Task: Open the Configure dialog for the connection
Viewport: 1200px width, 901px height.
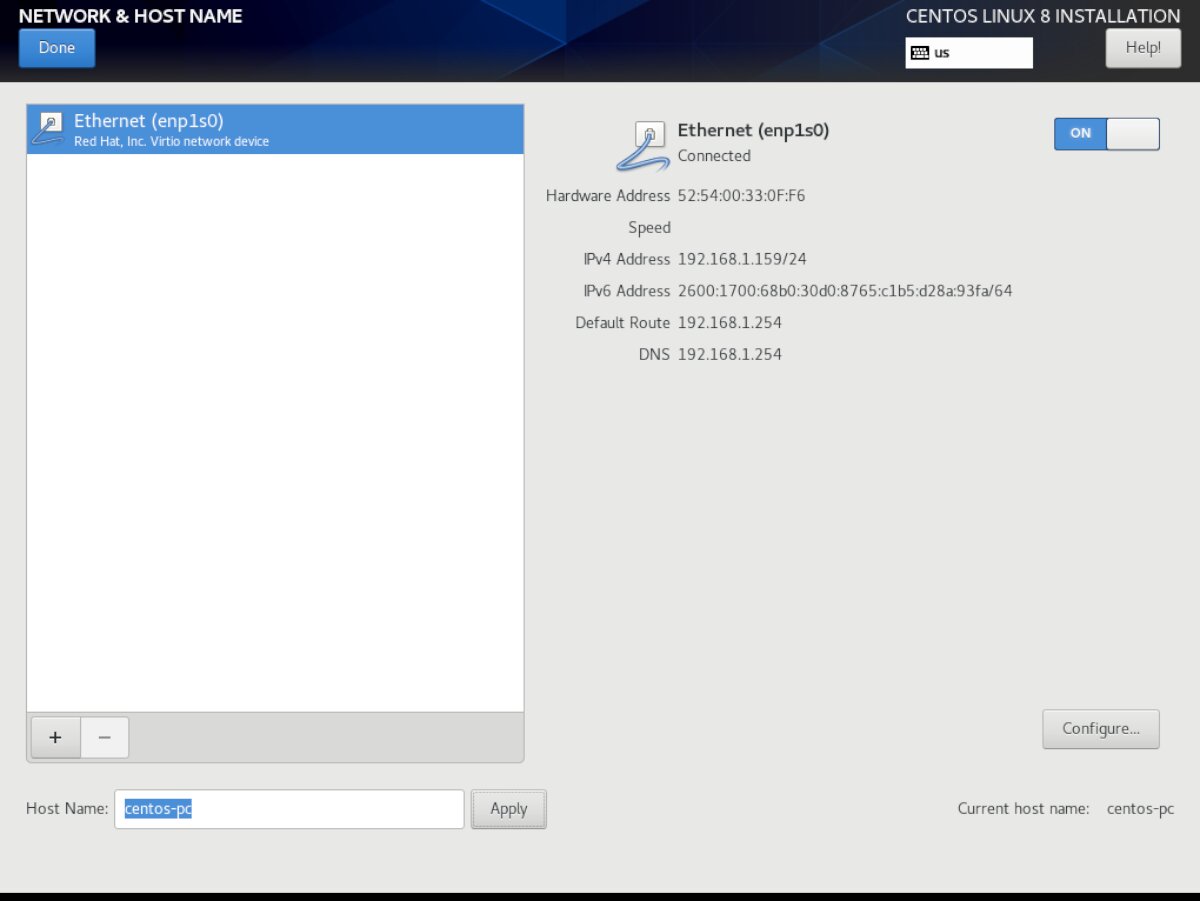Action: pyautogui.click(x=1100, y=729)
